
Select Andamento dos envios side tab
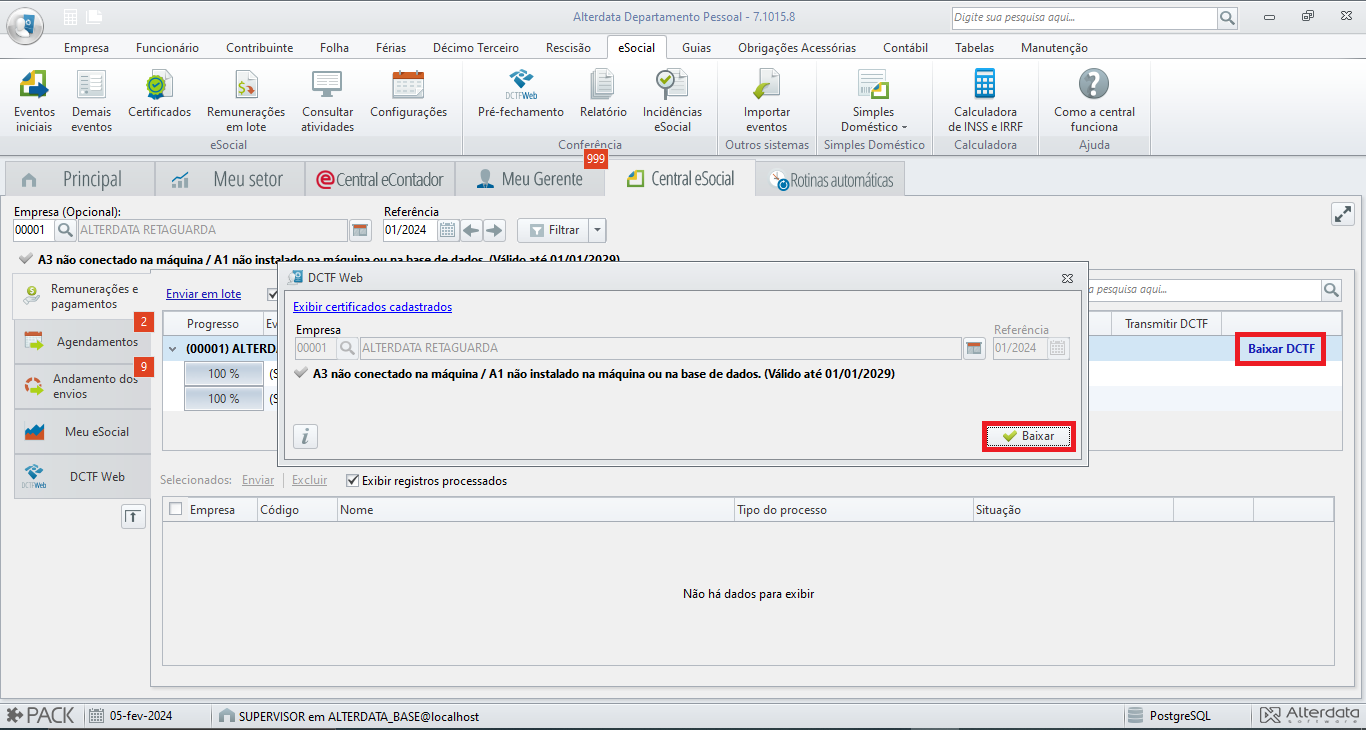tap(82, 386)
